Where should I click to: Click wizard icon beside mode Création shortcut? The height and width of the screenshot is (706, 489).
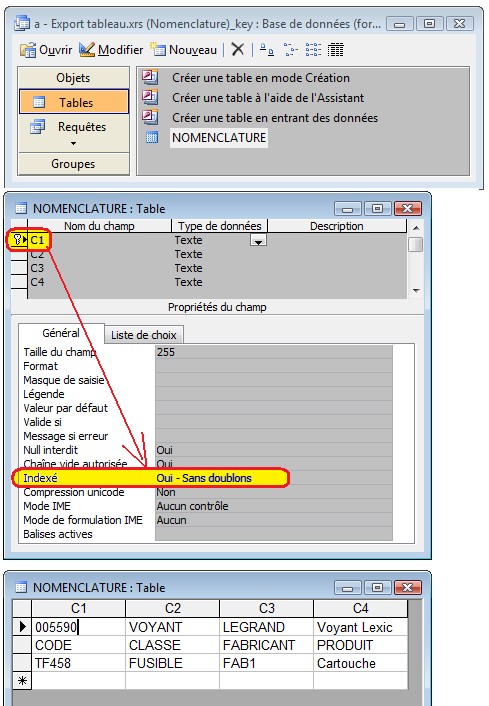coord(150,77)
